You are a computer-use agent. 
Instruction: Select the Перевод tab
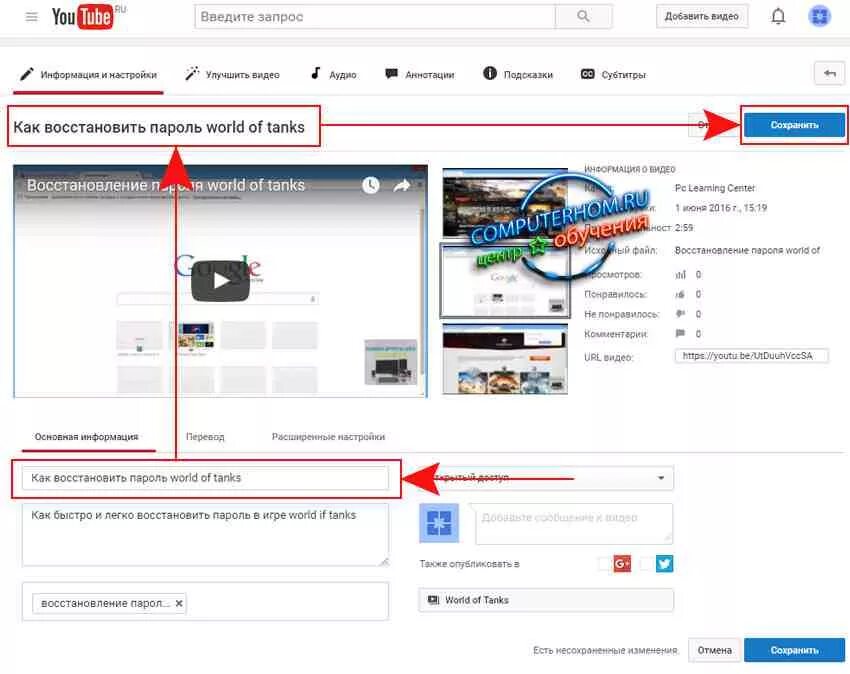tap(205, 437)
